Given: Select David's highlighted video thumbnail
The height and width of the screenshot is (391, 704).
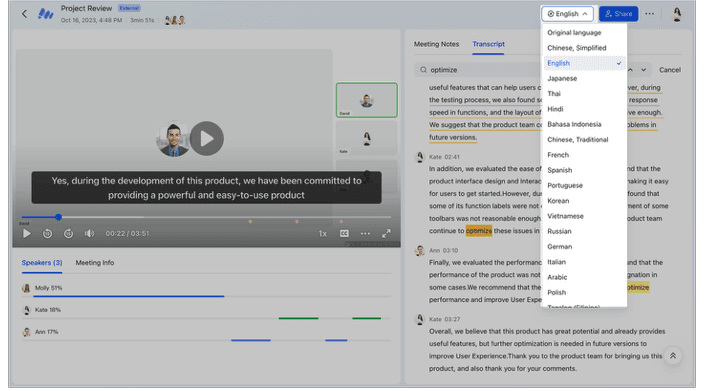Looking at the screenshot, I should pyautogui.click(x=366, y=100).
